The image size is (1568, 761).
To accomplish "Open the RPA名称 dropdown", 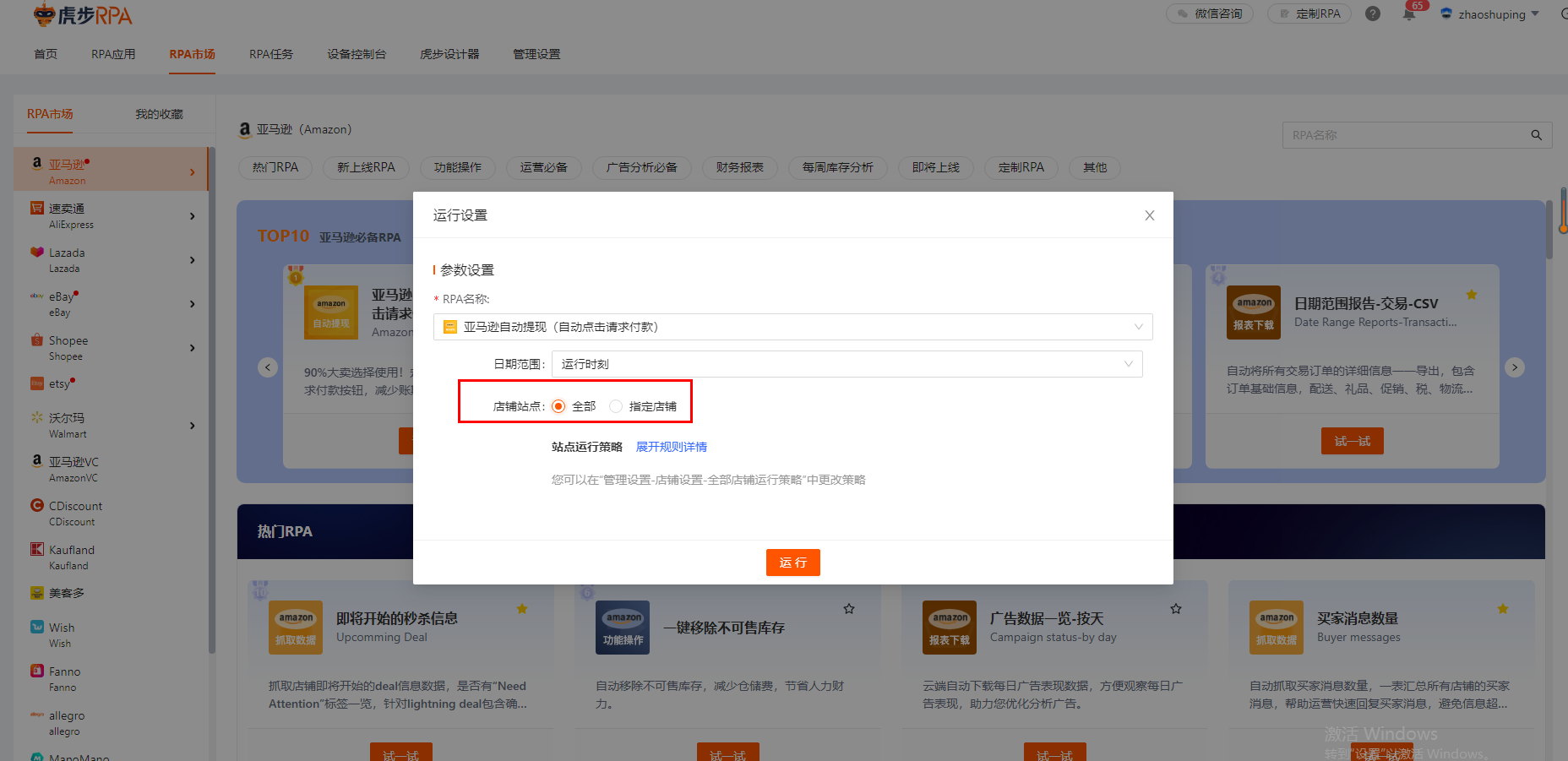I will 792,327.
